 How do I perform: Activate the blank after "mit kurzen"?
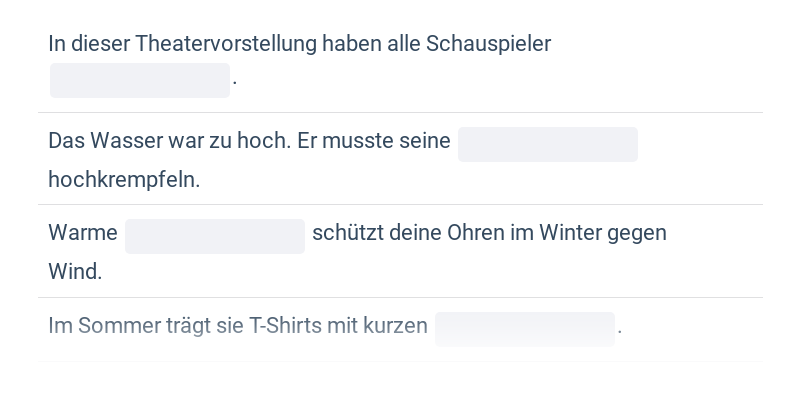[524, 329]
